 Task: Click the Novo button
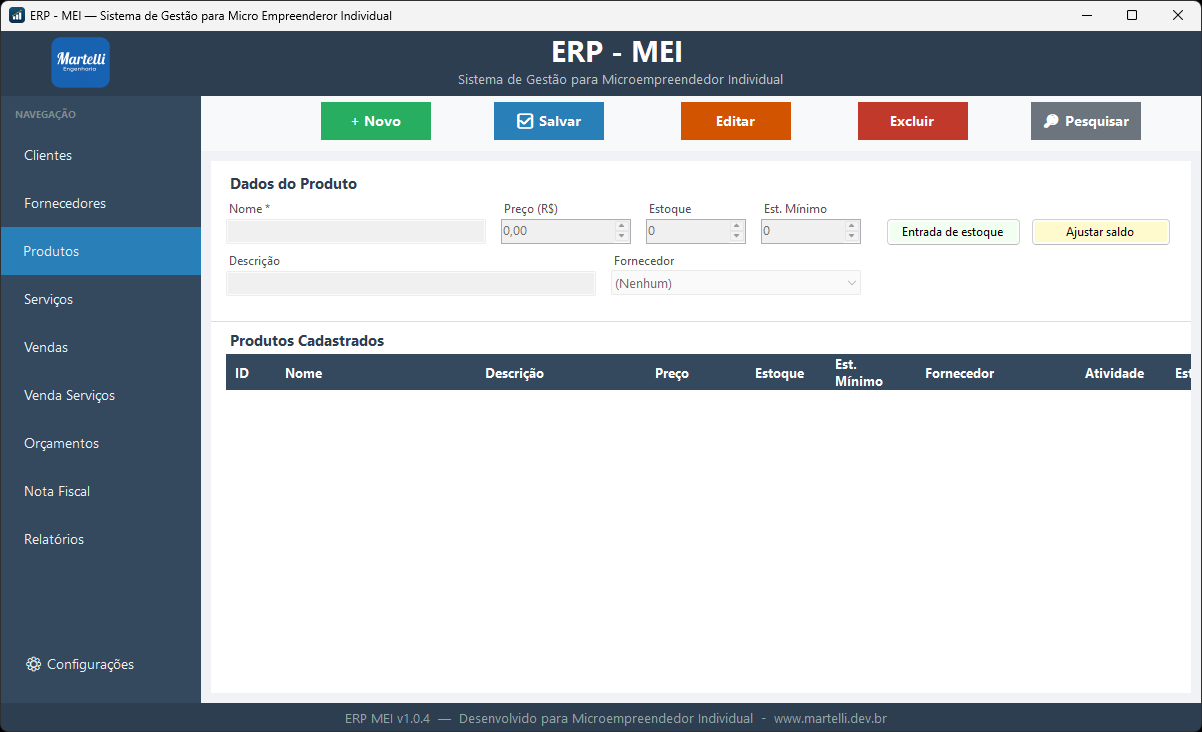[376, 121]
